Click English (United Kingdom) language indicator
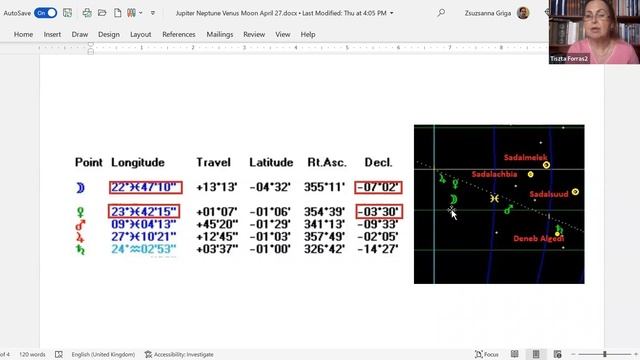Screen dimensions: 640x360 (103, 354)
